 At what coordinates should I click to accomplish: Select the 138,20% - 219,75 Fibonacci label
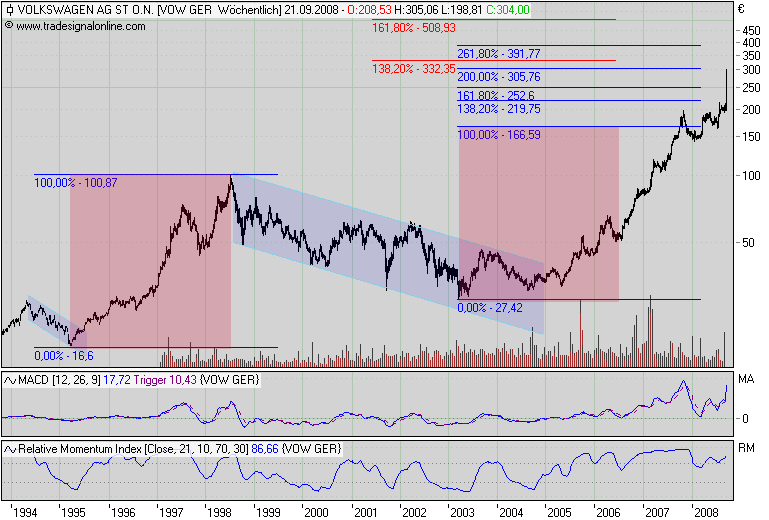499,109
